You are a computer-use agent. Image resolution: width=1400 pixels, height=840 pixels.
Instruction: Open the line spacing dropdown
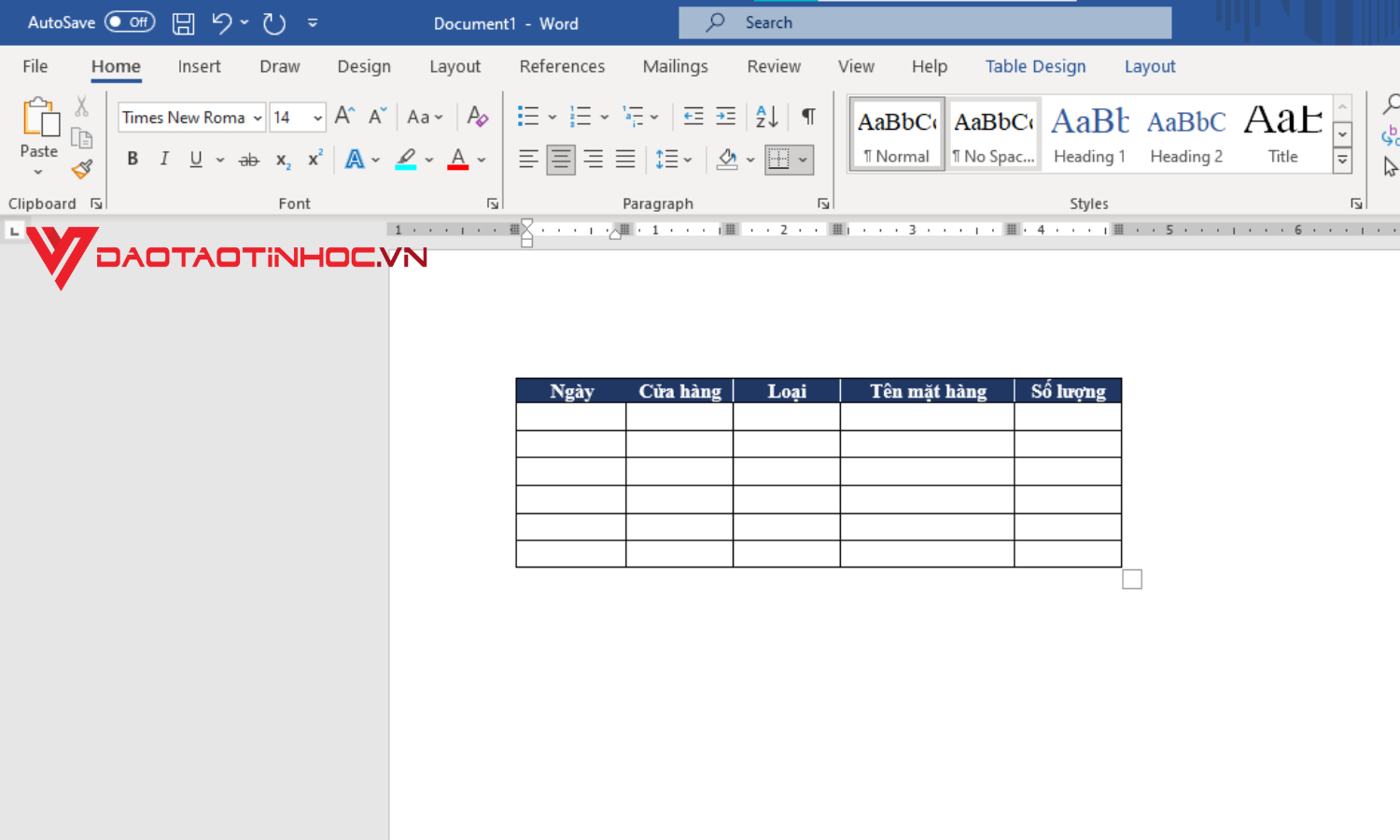point(687,159)
